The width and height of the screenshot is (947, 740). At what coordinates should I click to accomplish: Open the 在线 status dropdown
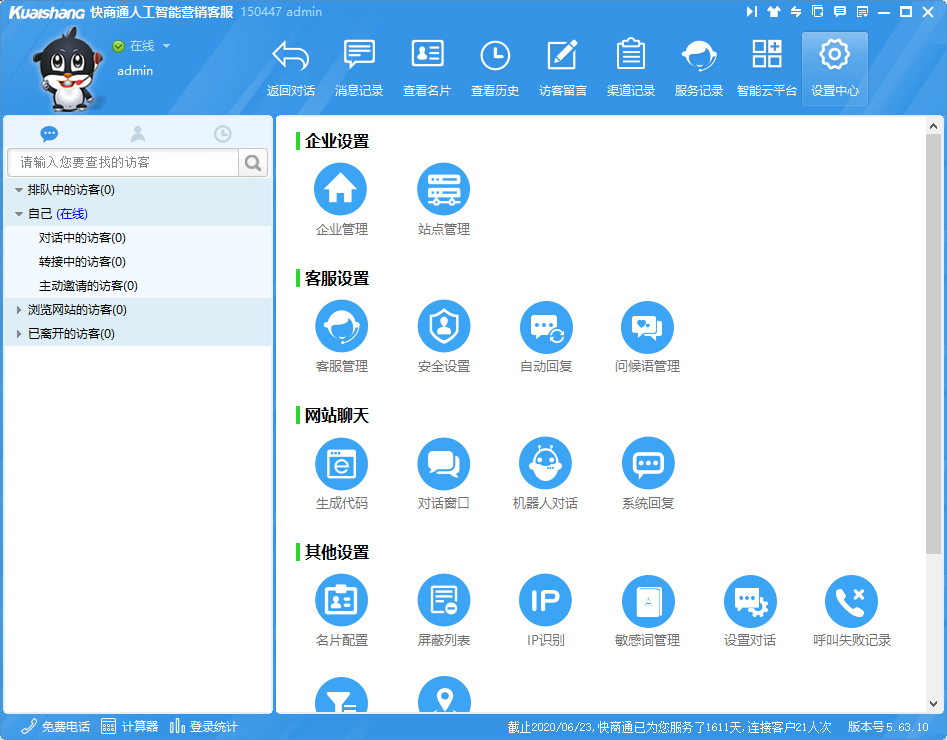[166, 46]
